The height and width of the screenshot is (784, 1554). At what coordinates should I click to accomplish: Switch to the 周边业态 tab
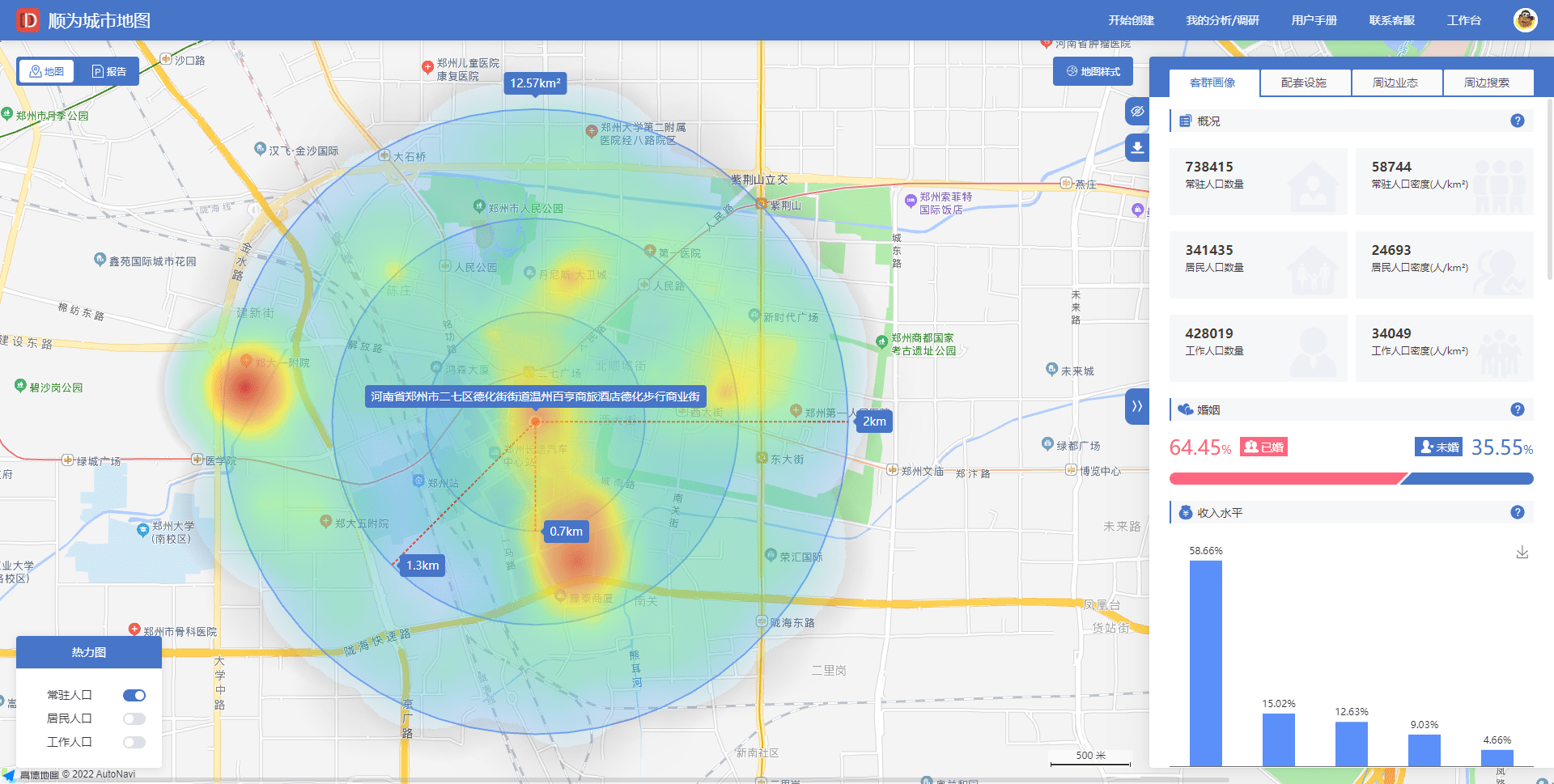[1395, 83]
